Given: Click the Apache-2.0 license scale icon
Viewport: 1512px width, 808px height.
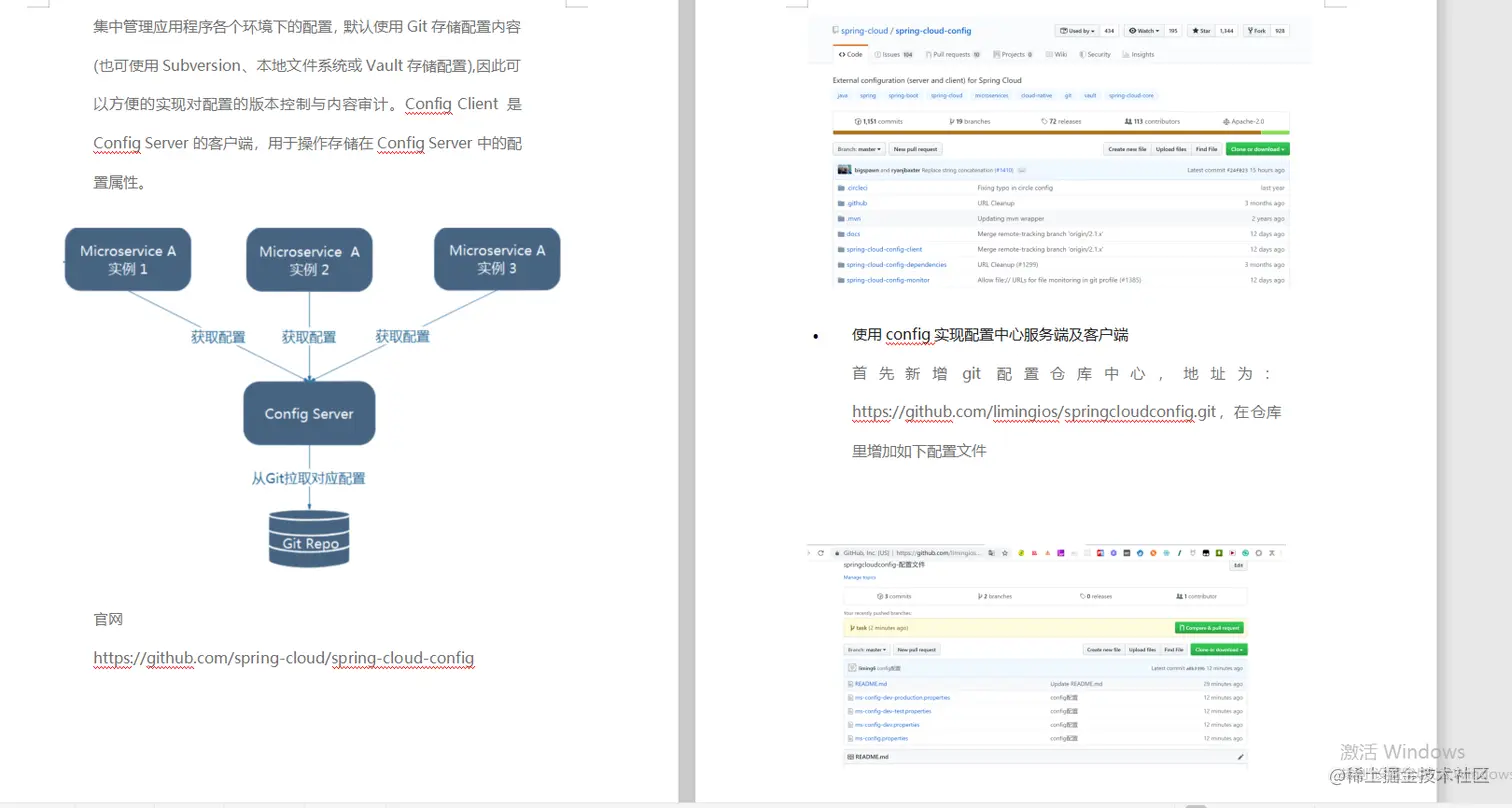Looking at the screenshot, I should point(1225,121).
